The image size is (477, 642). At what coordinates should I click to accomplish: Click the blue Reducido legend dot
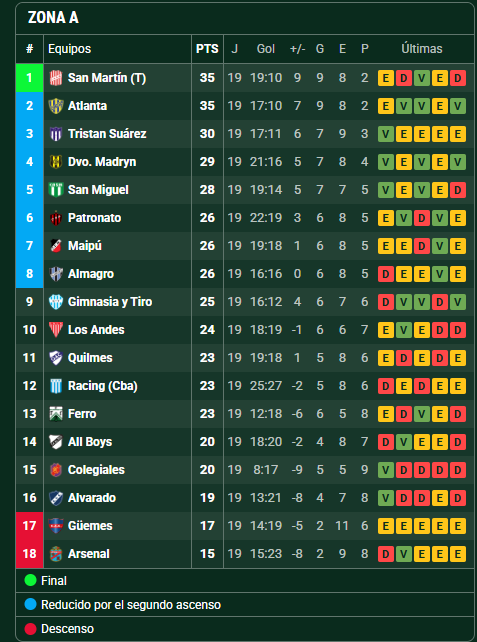pos(30,605)
